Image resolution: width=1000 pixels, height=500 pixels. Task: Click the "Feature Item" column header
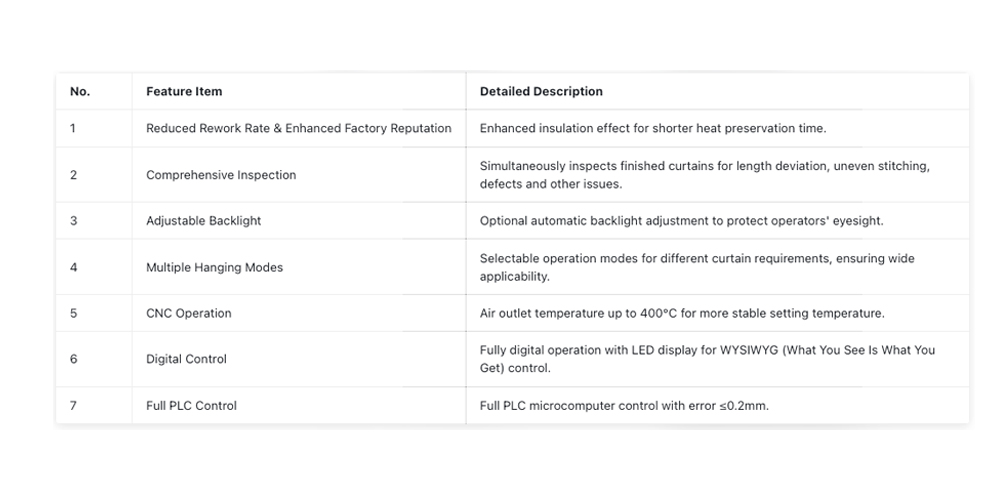[x=184, y=91]
